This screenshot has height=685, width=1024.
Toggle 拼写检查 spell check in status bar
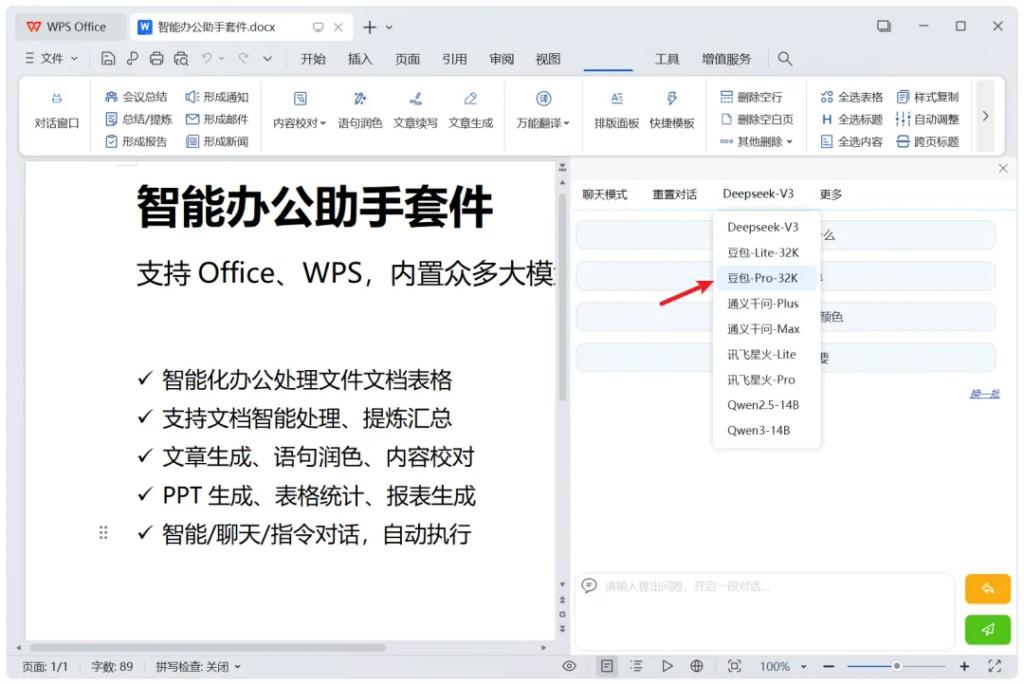tap(198, 666)
